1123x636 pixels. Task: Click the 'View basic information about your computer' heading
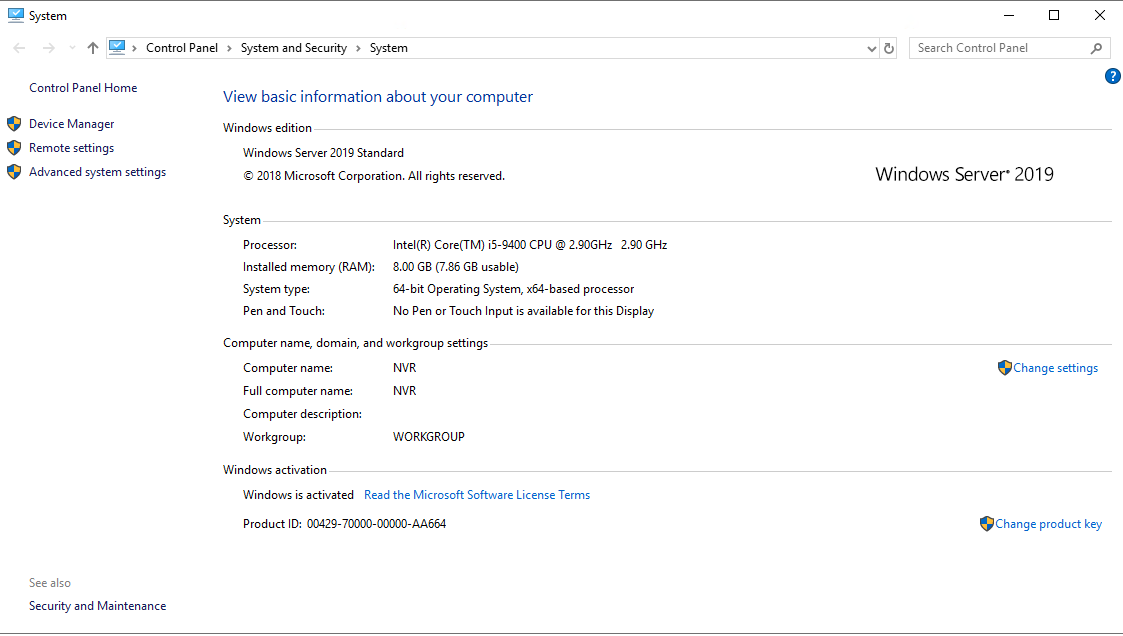pyautogui.click(x=378, y=97)
